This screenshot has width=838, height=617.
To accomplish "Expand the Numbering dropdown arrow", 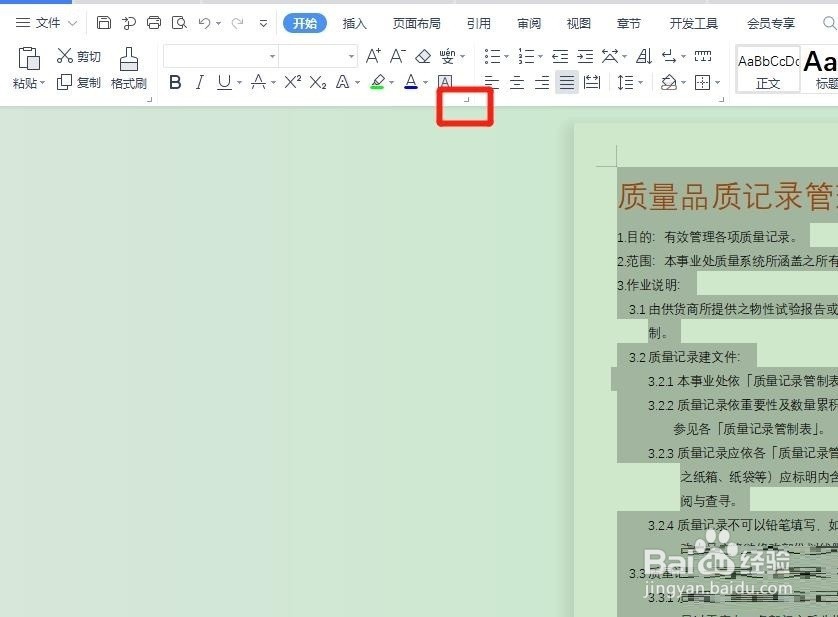I will click(x=540, y=56).
